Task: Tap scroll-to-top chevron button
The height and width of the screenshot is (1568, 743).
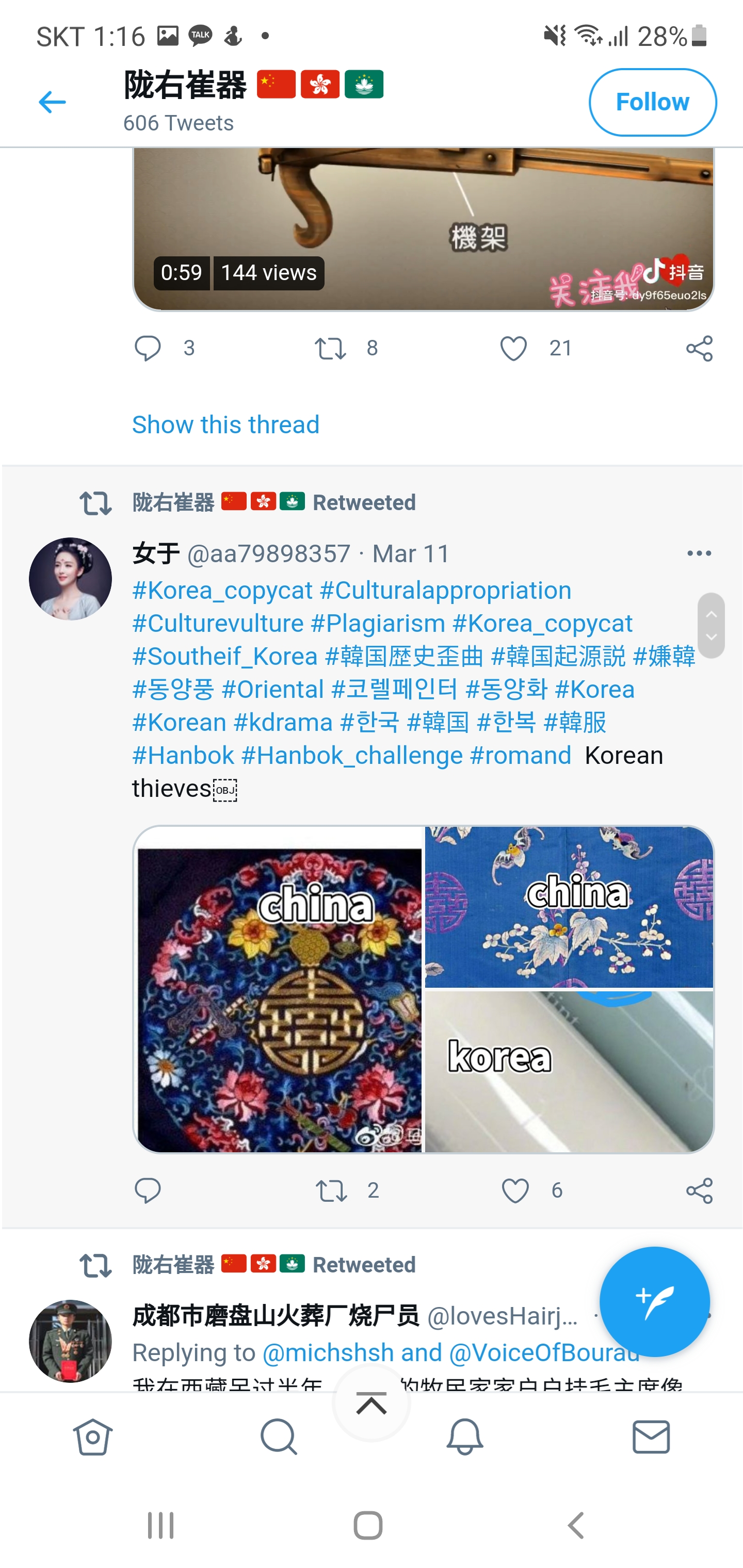Action: [372, 1403]
